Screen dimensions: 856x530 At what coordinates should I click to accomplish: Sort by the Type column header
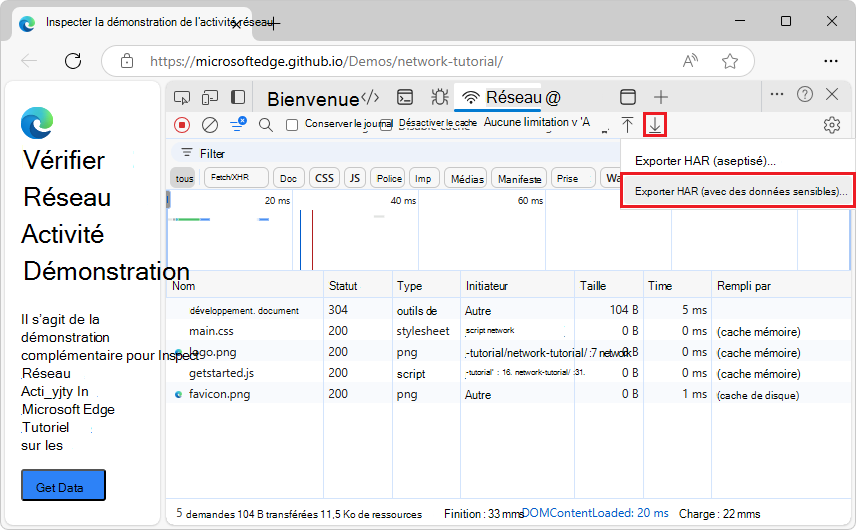pos(426,285)
